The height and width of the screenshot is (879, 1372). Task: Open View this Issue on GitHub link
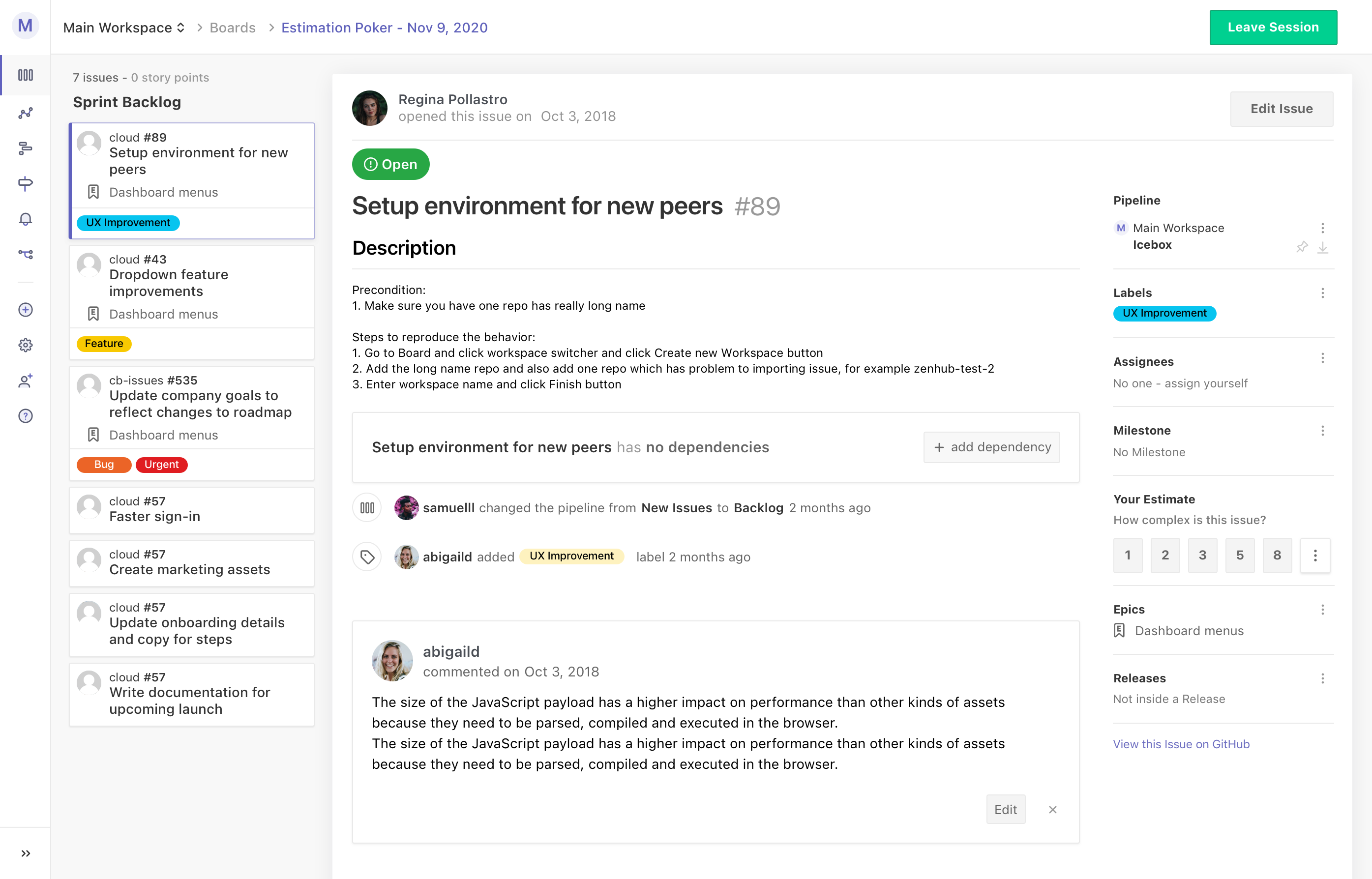coord(1181,744)
